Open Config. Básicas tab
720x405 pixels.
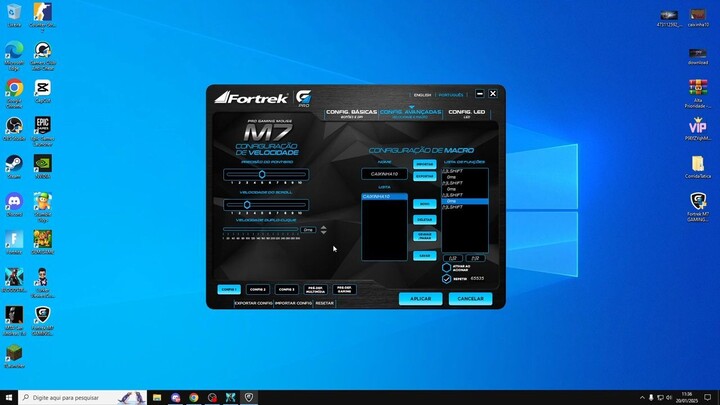pos(351,114)
